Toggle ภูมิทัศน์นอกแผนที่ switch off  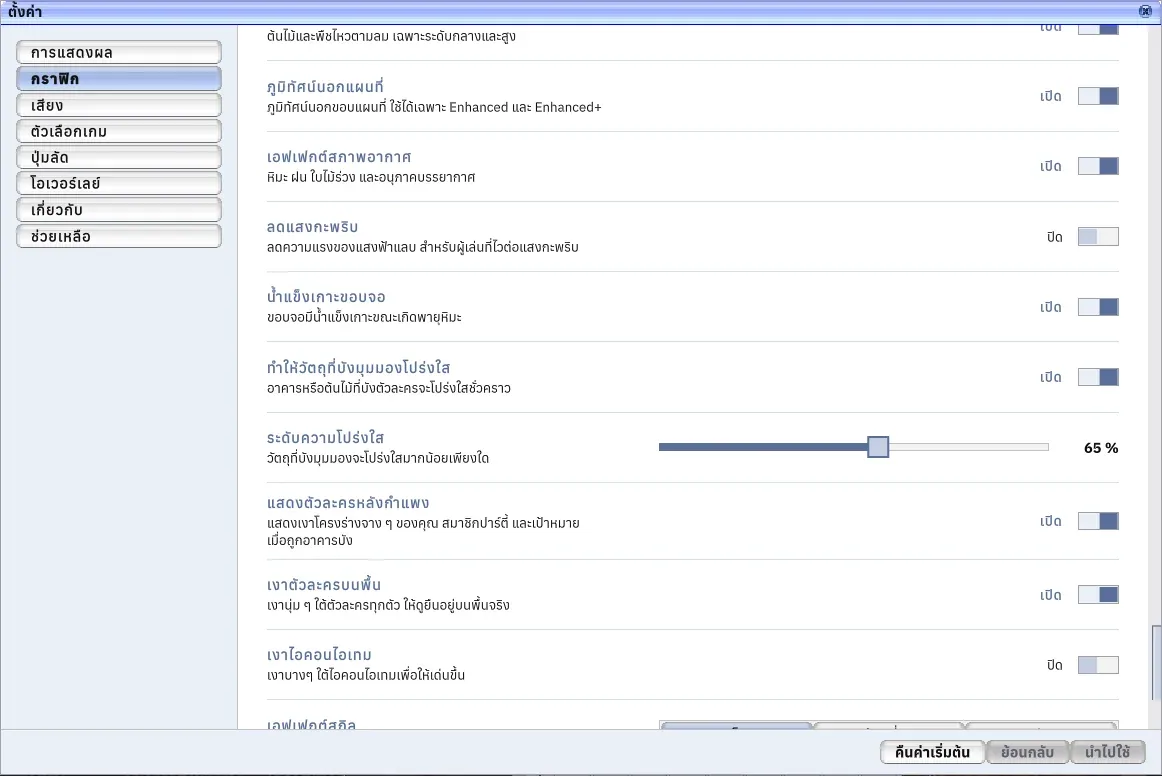[x=1098, y=96]
